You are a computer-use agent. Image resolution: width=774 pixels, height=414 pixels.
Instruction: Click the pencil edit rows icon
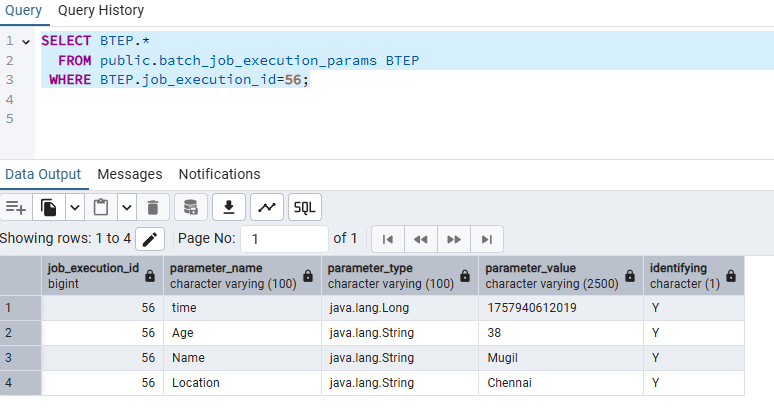[x=150, y=239]
